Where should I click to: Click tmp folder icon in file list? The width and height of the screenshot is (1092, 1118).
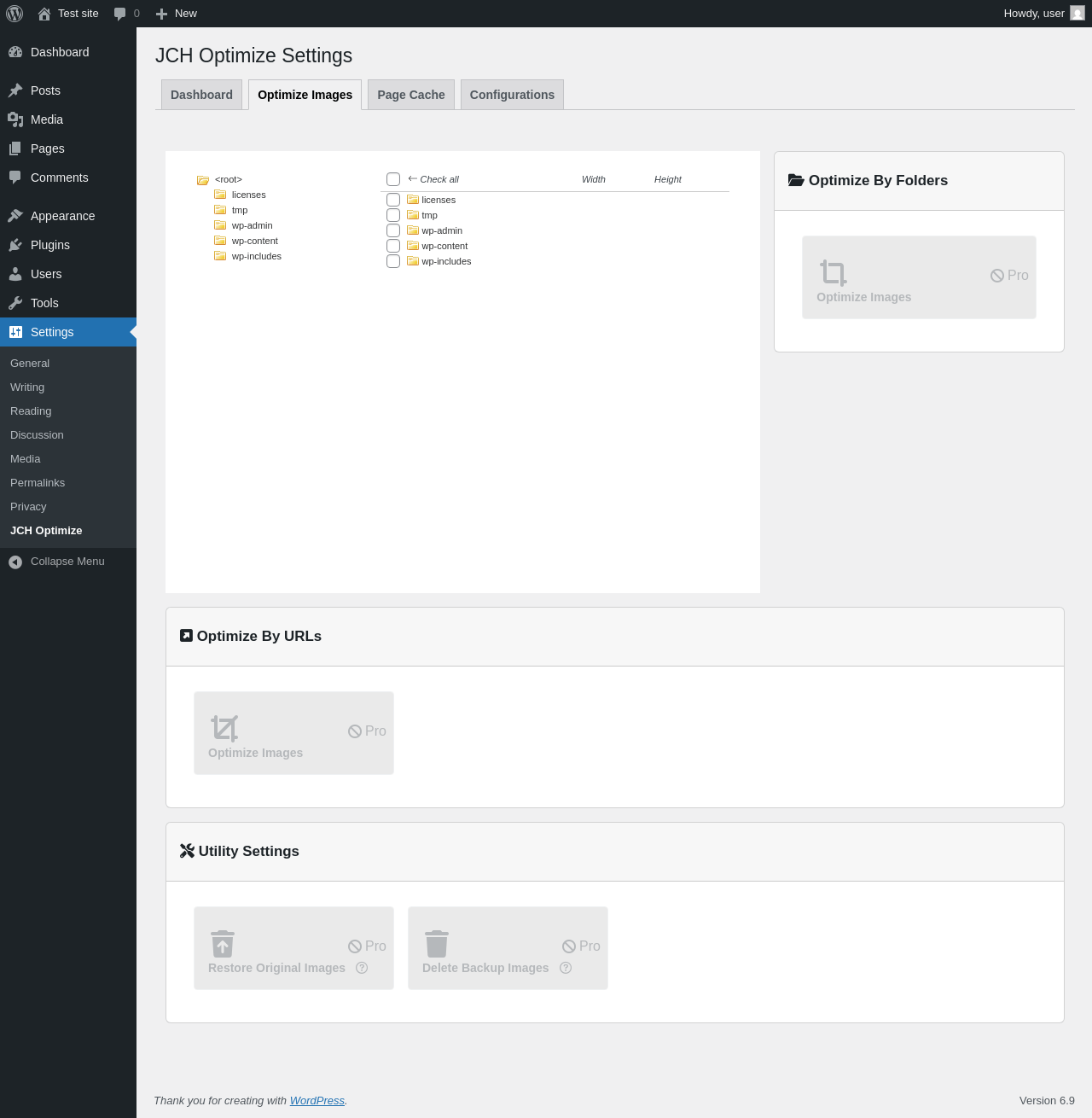click(413, 215)
